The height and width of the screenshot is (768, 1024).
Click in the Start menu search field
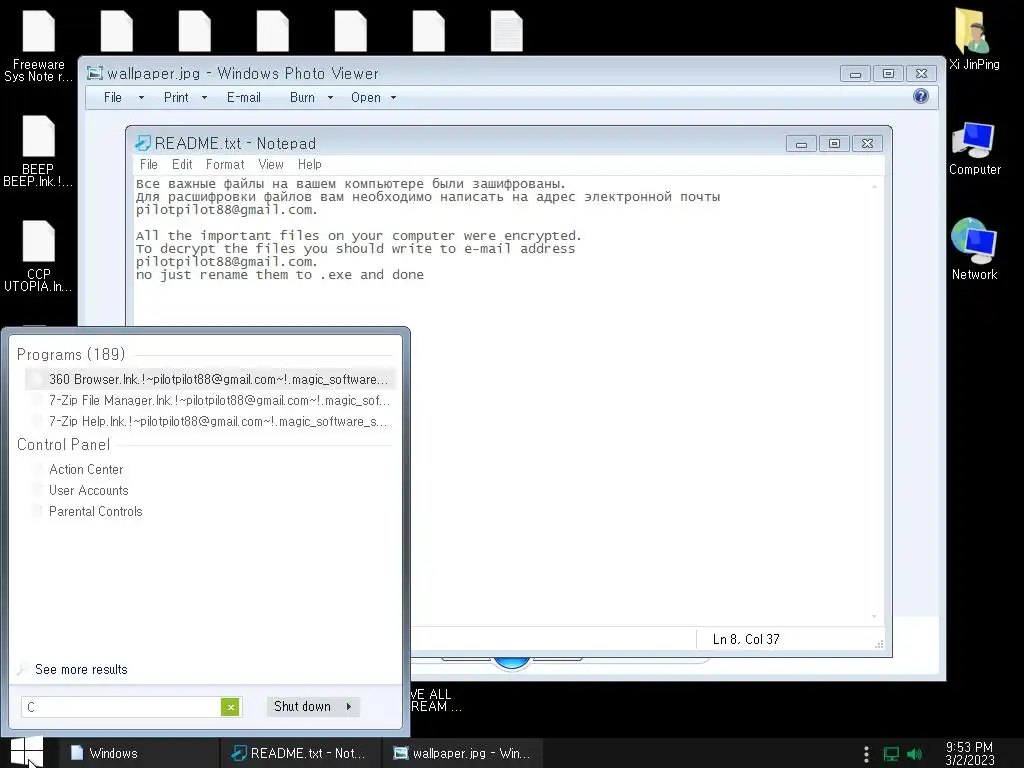click(x=121, y=707)
